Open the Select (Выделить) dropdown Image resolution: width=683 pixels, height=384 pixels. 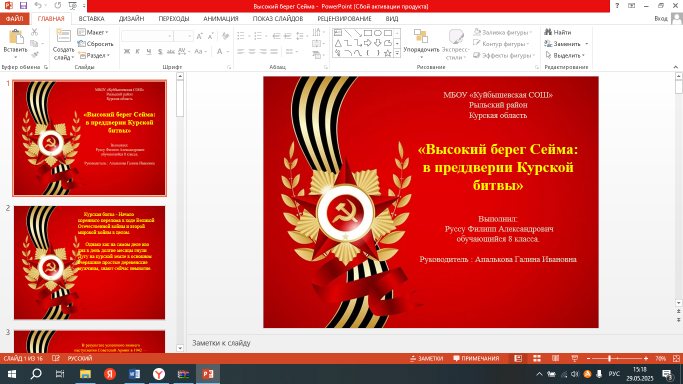point(565,55)
